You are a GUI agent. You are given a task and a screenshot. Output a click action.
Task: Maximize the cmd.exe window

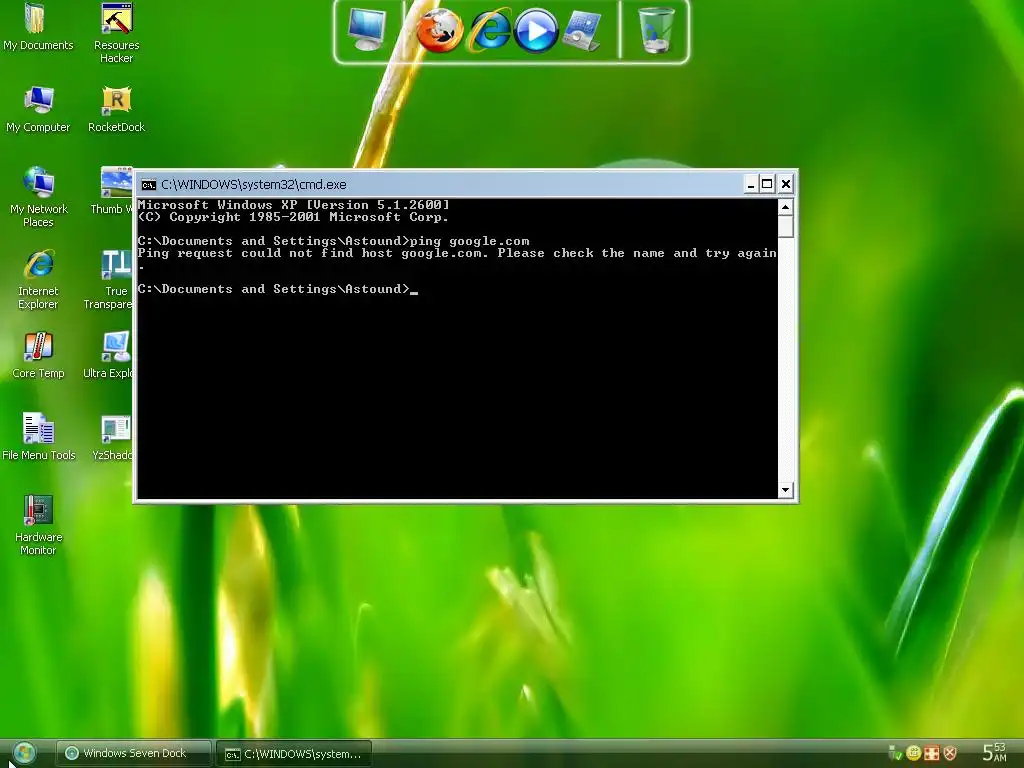point(767,185)
